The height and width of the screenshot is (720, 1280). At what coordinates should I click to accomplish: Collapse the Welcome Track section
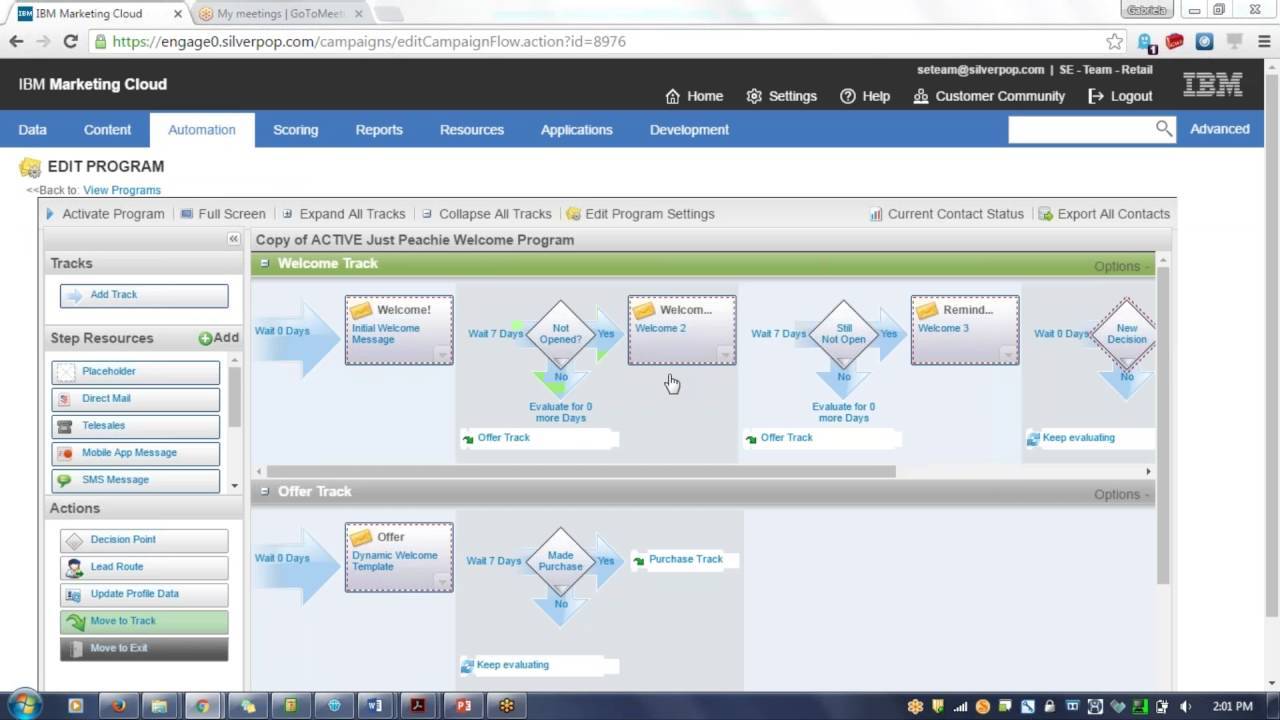point(265,264)
